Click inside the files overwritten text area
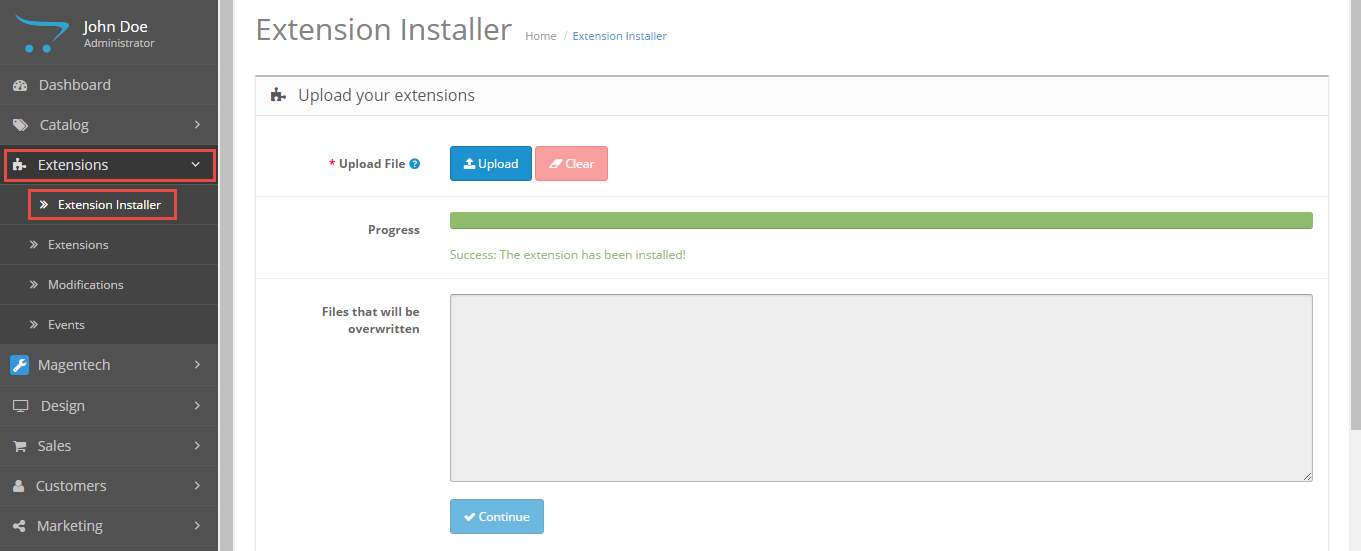 pyautogui.click(x=880, y=388)
